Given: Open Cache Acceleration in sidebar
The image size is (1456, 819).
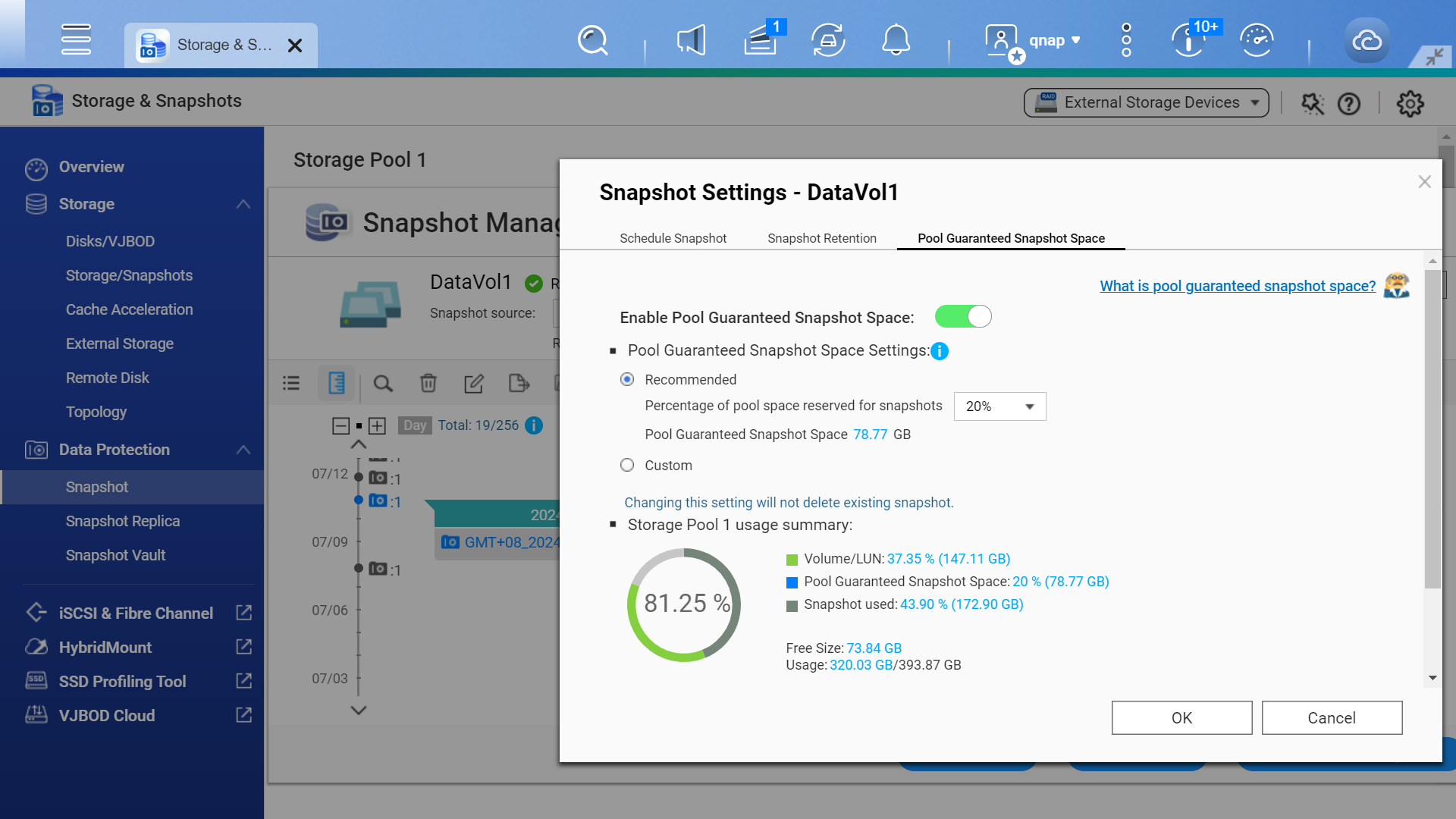Looking at the screenshot, I should pyautogui.click(x=129, y=309).
